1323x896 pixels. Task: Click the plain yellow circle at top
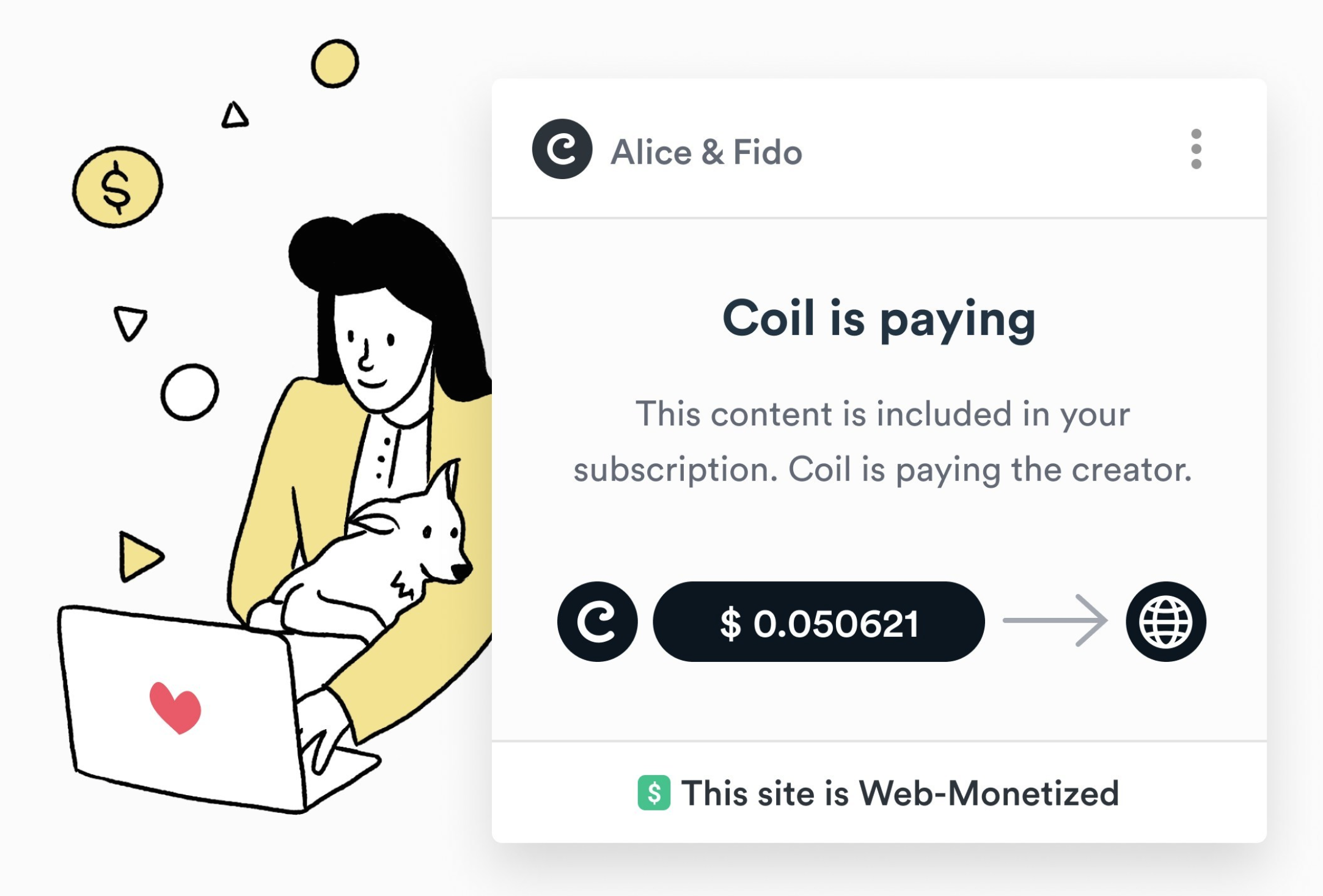click(335, 64)
